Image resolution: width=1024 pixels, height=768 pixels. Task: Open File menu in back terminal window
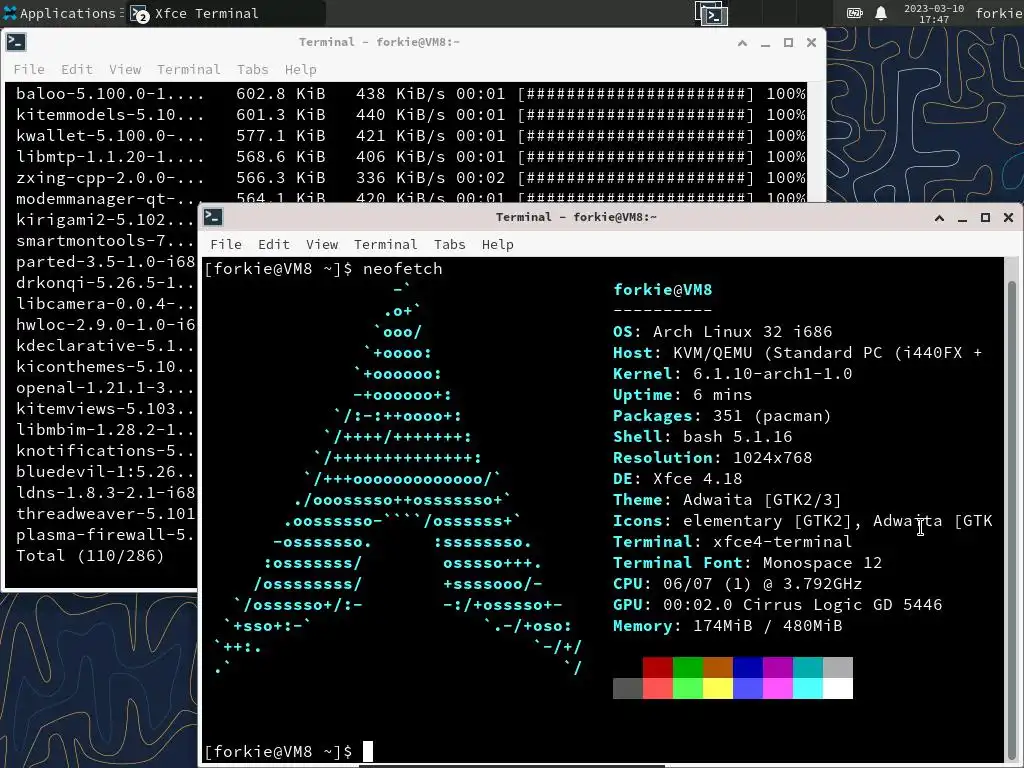pos(29,69)
